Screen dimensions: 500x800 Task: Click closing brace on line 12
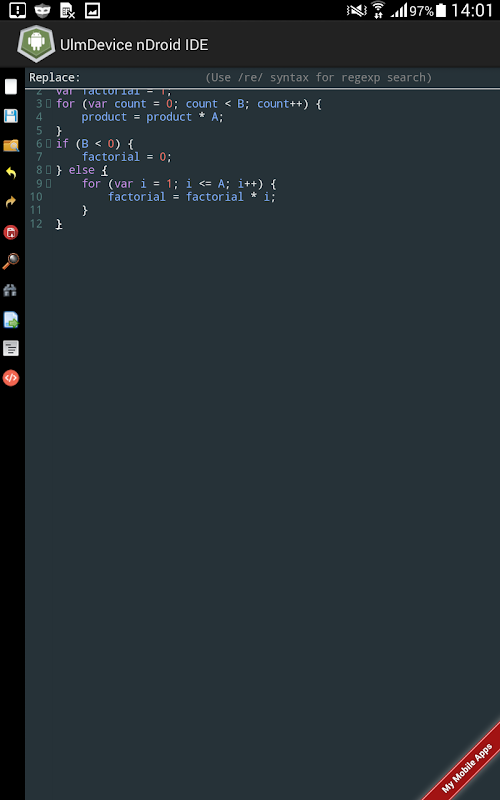click(59, 223)
